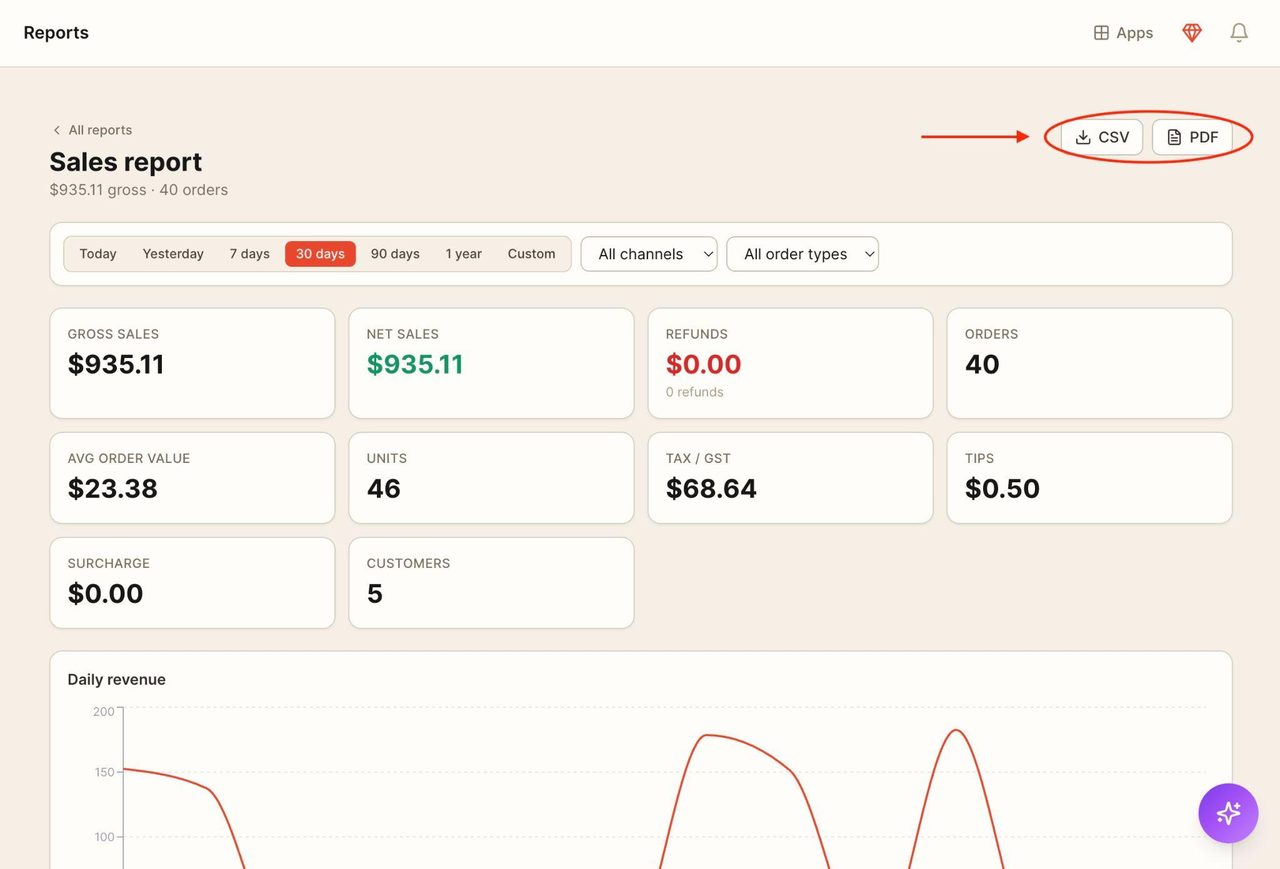Click the Avg Order Value $23.38
The height and width of the screenshot is (869, 1280).
(113, 488)
